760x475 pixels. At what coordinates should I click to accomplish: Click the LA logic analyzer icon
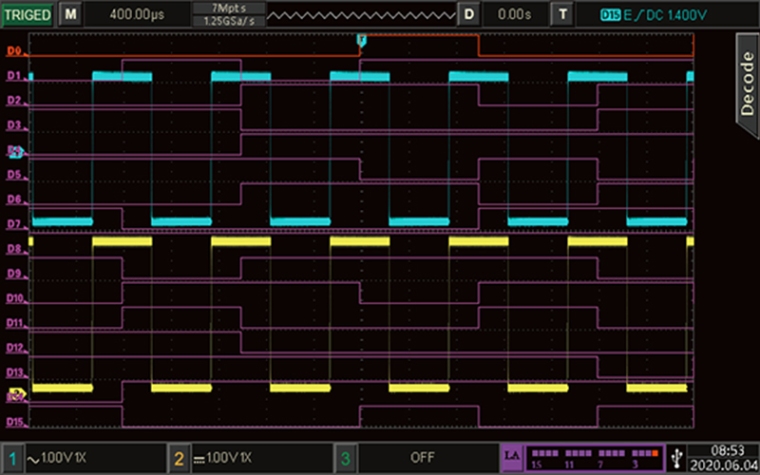point(512,457)
